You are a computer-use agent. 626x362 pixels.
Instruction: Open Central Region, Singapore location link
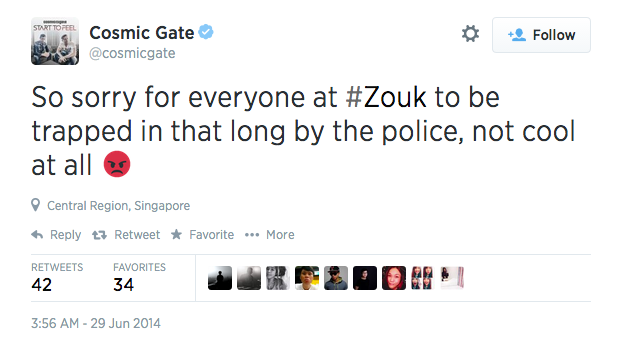coord(119,206)
